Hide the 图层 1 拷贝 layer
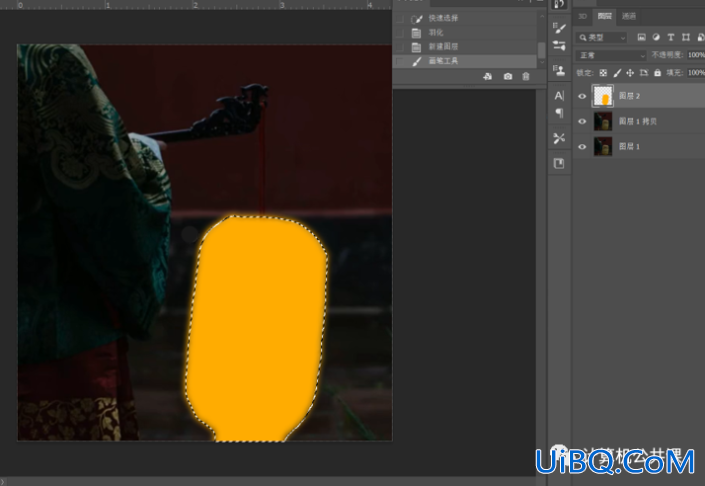This screenshot has width=705, height=486. click(x=582, y=121)
